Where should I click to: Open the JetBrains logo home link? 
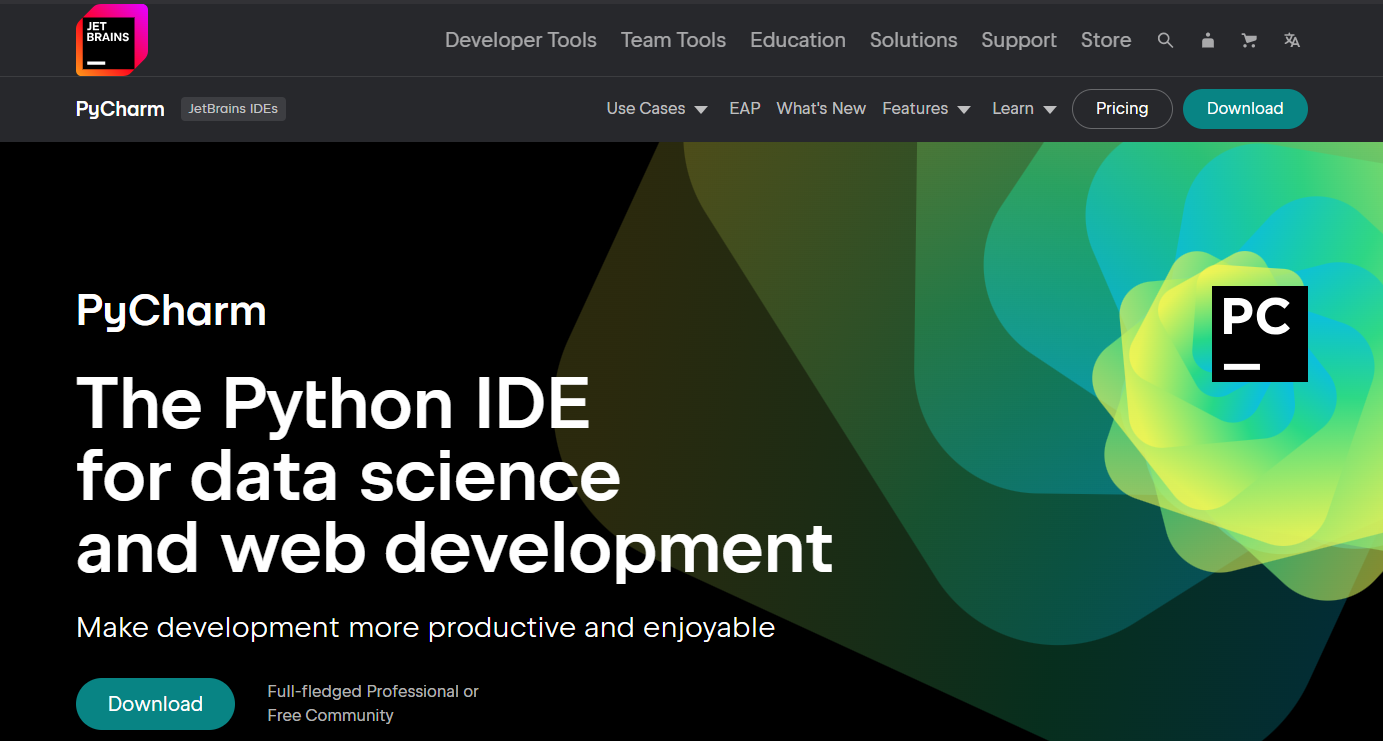112,40
